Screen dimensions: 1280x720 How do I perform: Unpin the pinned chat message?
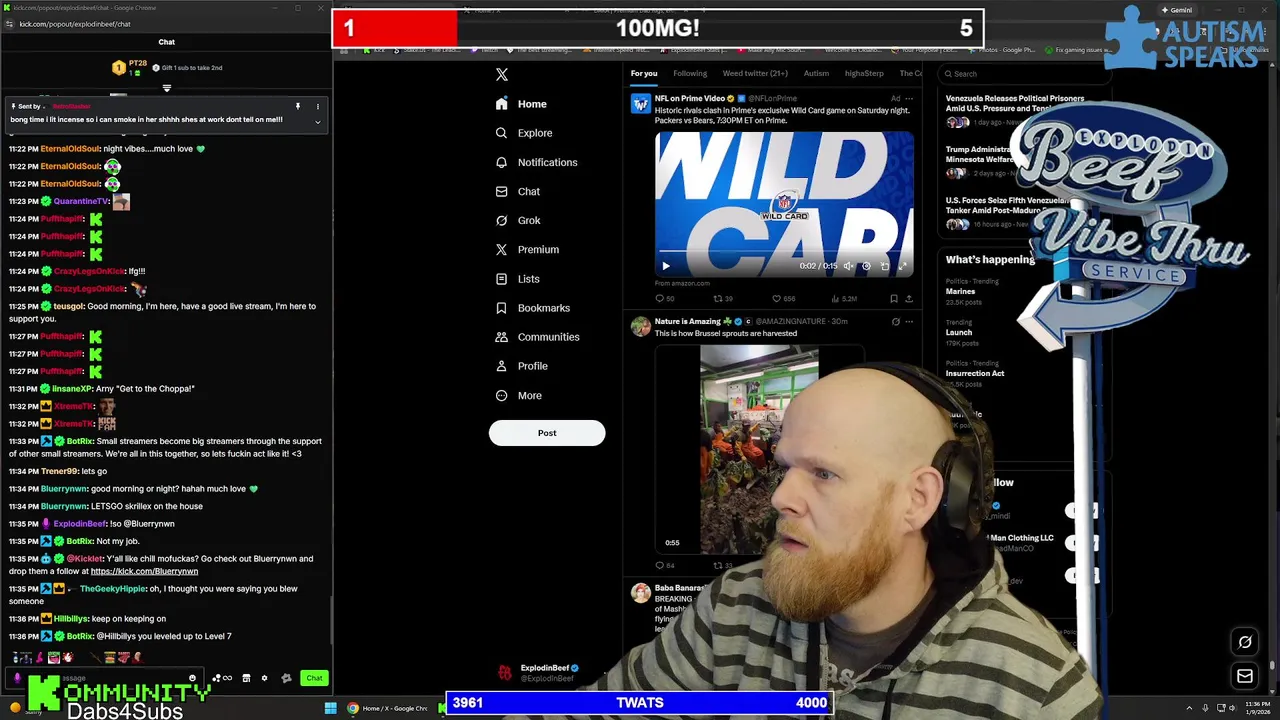[x=297, y=106]
